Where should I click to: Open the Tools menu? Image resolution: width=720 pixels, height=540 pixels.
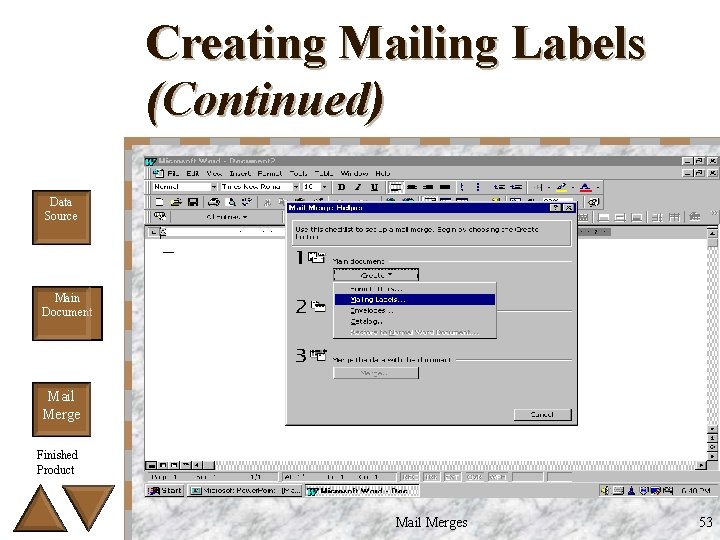(x=298, y=174)
